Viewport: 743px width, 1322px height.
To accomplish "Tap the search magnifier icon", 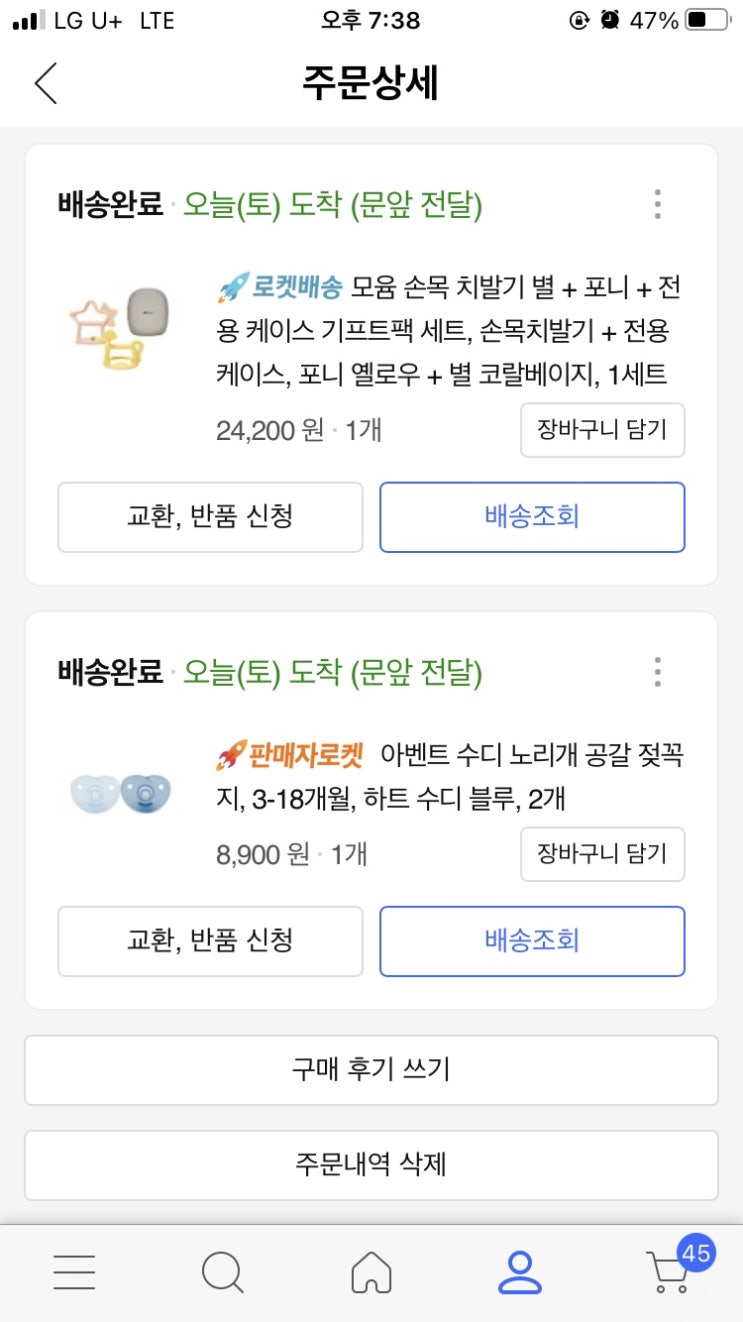I will pyautogui.click(x=222, y=1272).
